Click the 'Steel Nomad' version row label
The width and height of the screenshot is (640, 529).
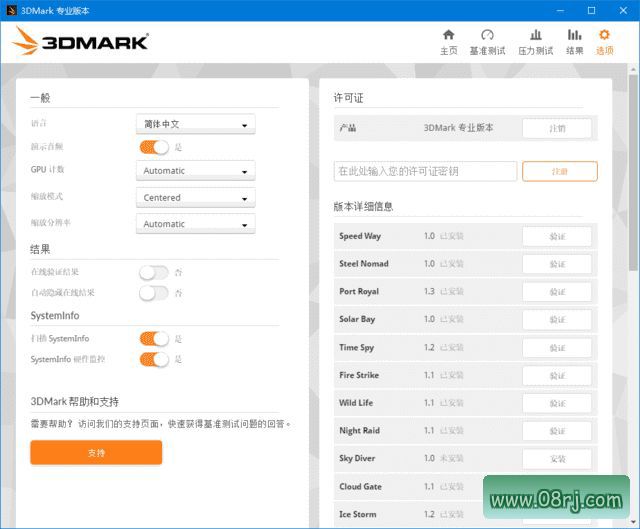pos(364,264)
